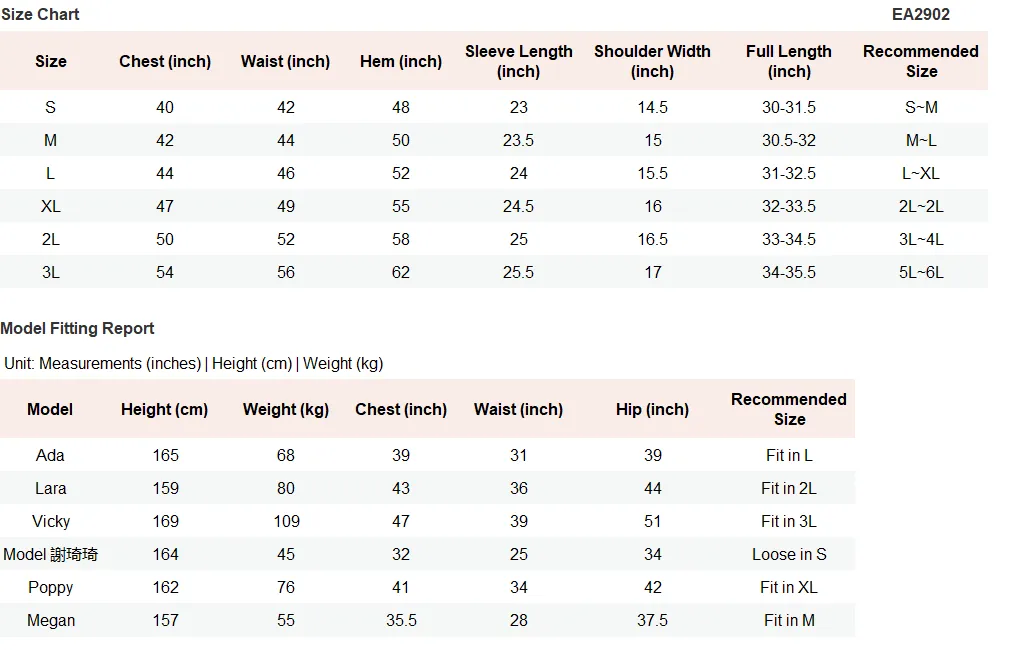The width and height of the screenshot is (1016, 650).
Task: Click shoulder width 16.5 cell
Action: tap(652, 240)
